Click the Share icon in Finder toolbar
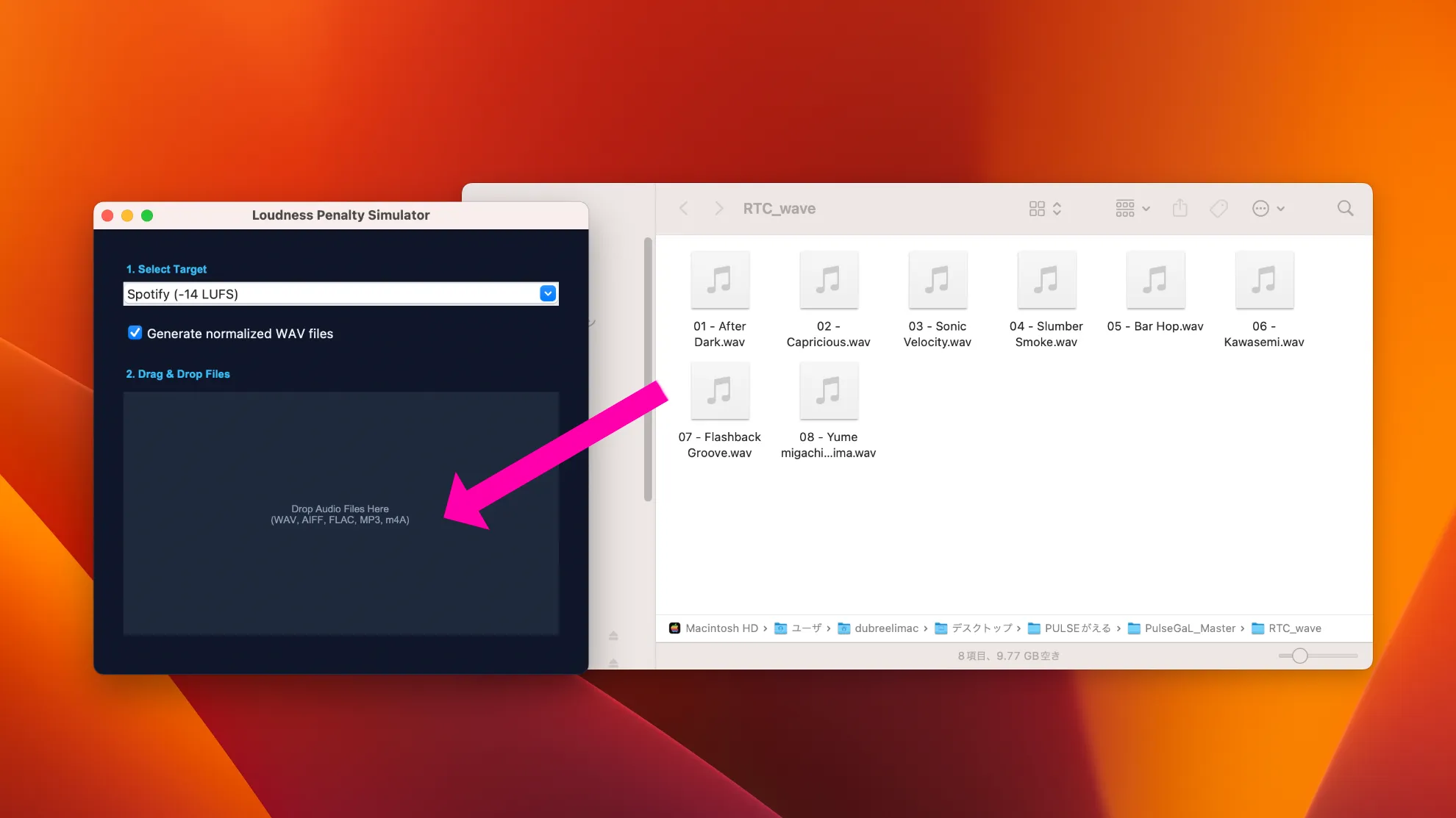The height and width of the screenshot is (818, 1456). click(x=1180, y=209)
